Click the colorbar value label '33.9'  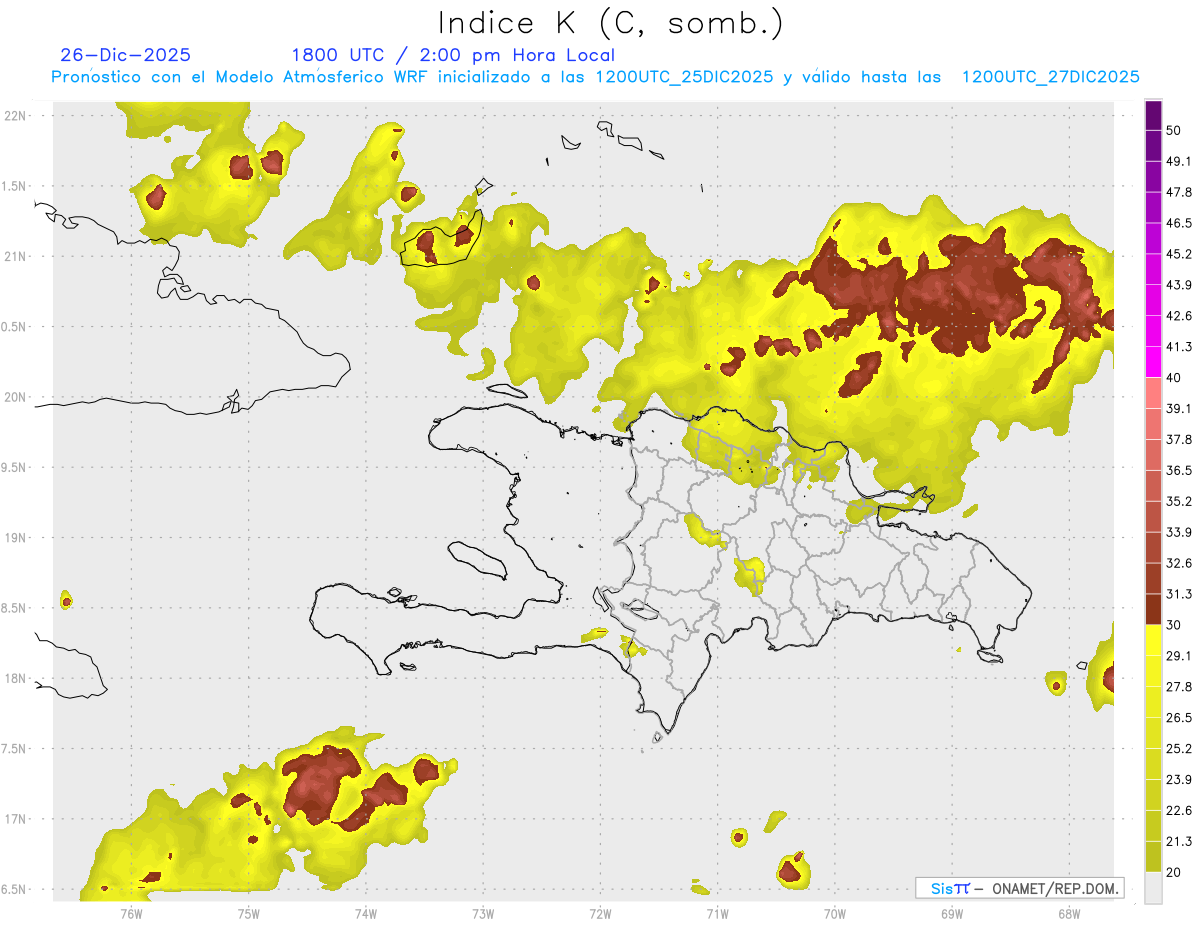[x=1178, y=532]
